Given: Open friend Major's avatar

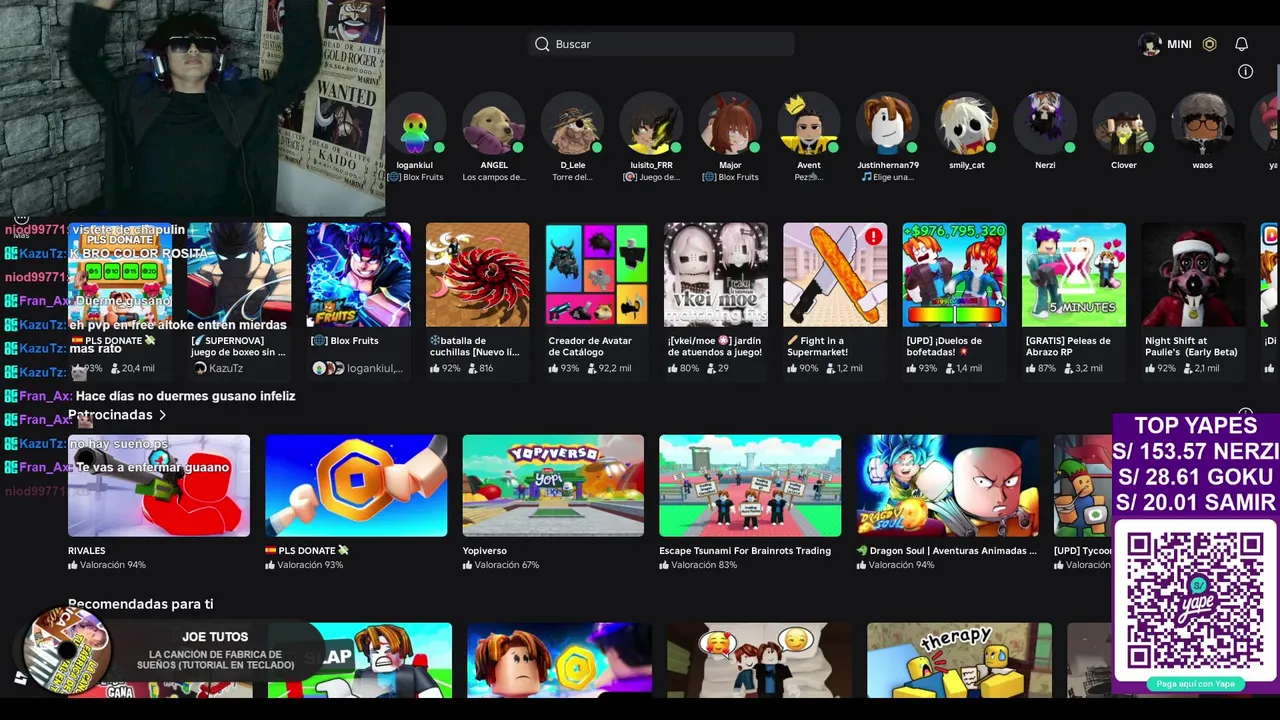Looking at the screenshot, I should pos(730,124).
